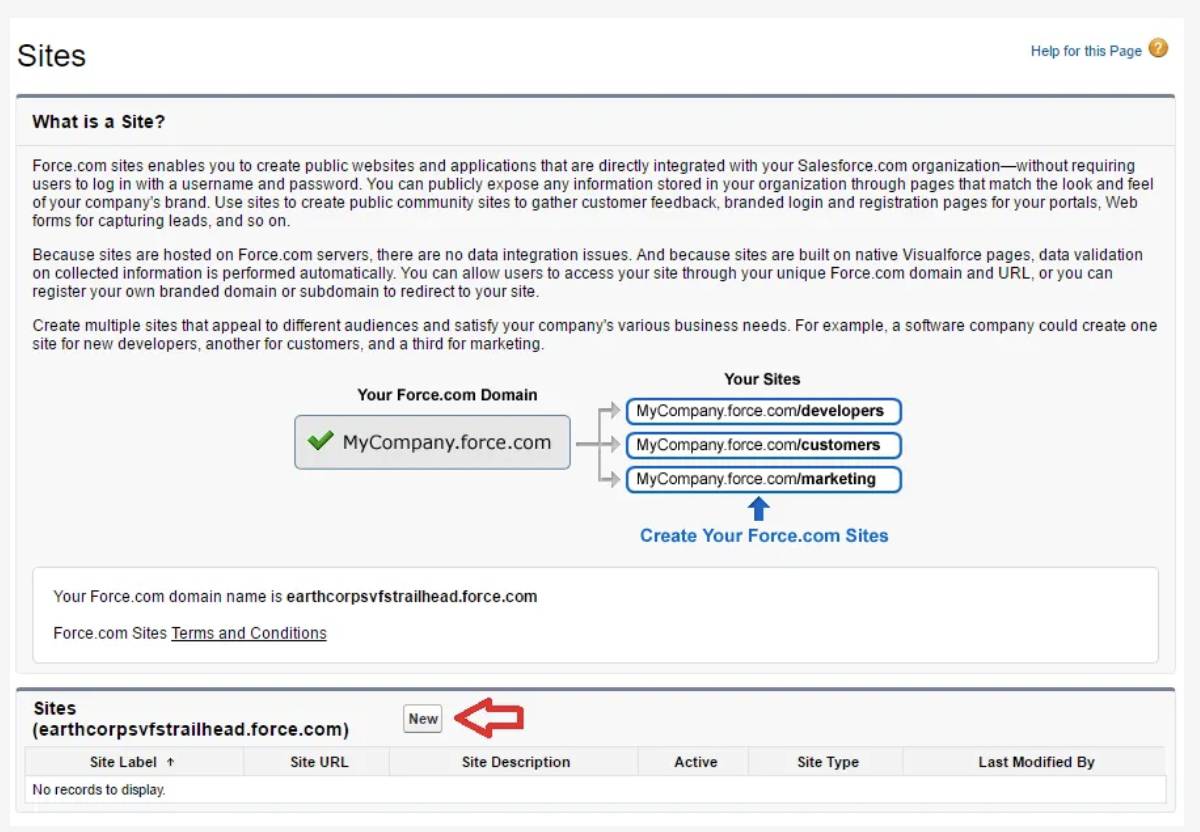Click the Active column header

tap(695, 762)
